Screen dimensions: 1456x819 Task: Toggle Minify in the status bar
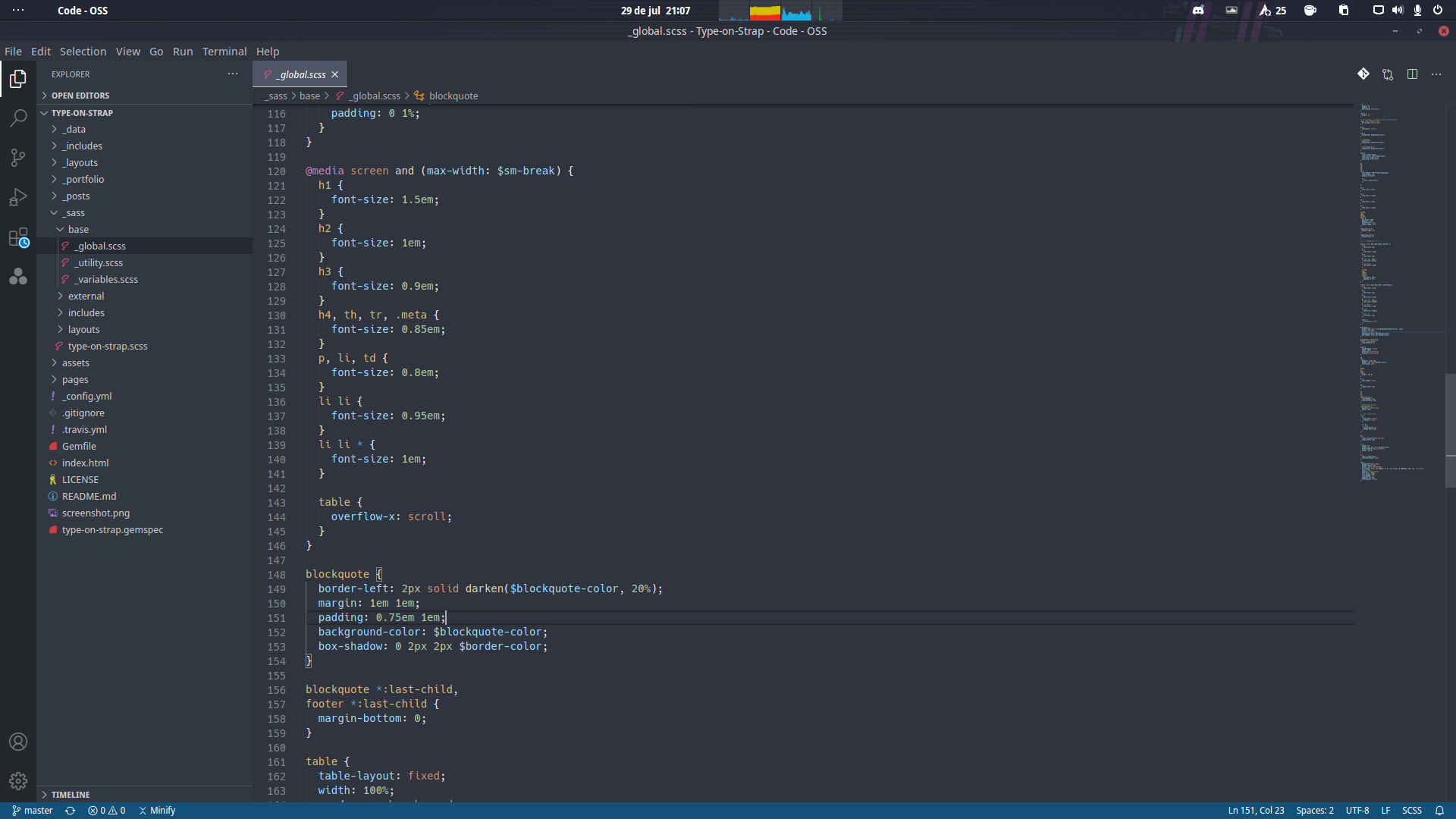(157, 810)
